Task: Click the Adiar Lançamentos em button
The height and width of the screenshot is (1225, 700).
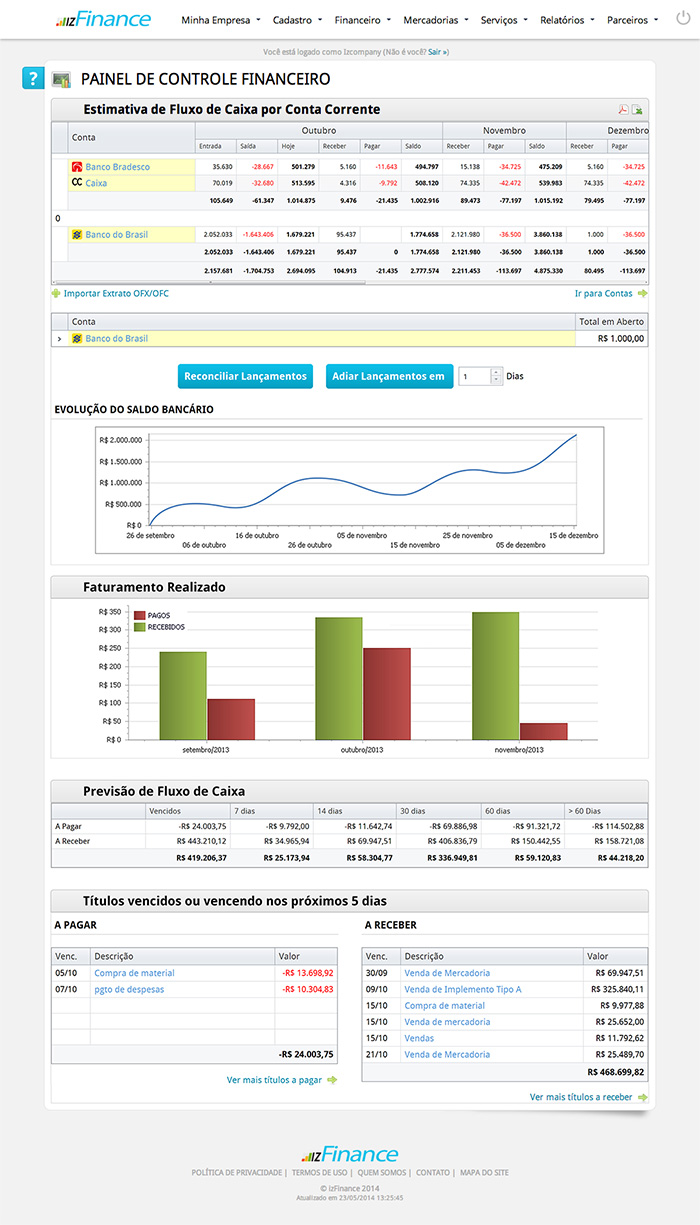Action: point(388,376)
